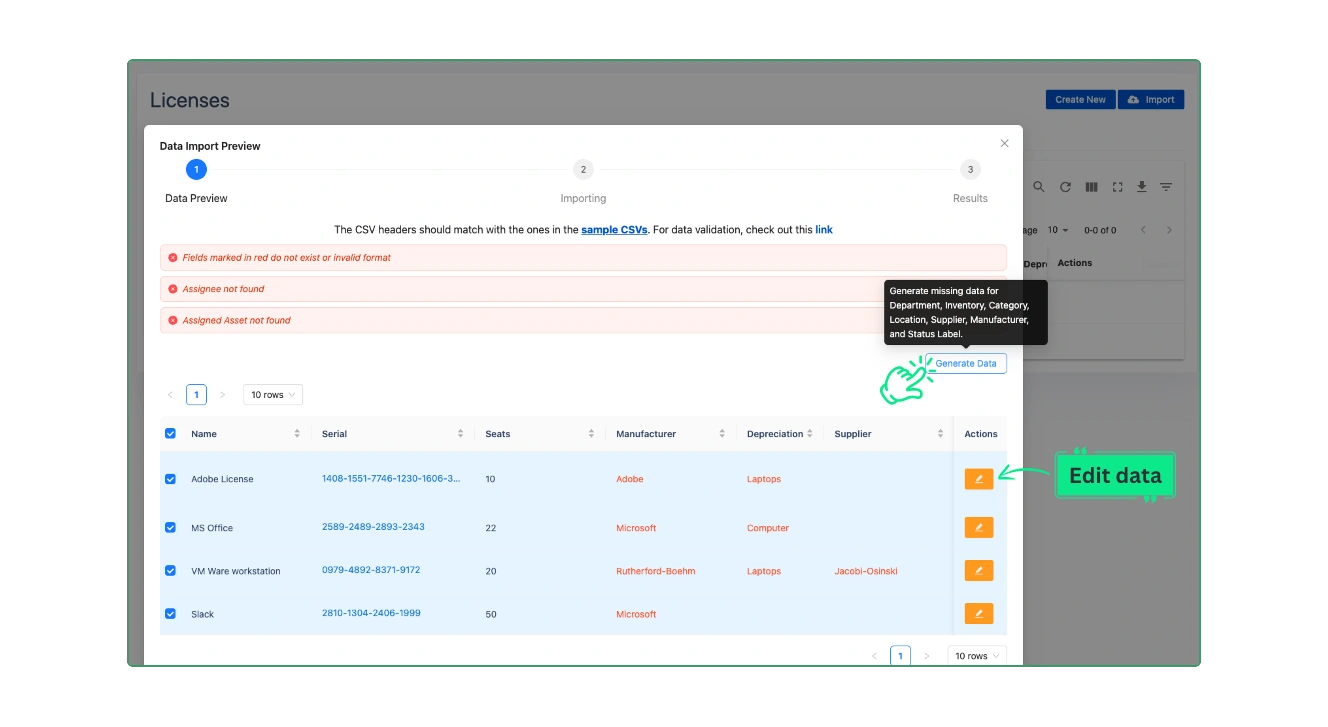Image resolution: width=1328 pixels, height=727 pixels.
Task: Click the Generate Data button
Action: [x=965, y=364]
